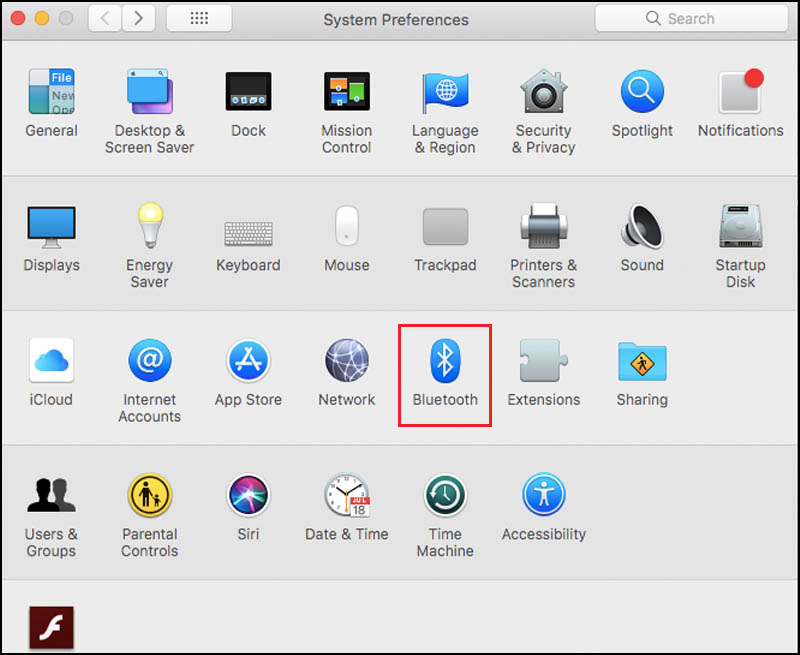Click the Show All grid button
Screen dimensions: 800x655
tap(199, 19)
